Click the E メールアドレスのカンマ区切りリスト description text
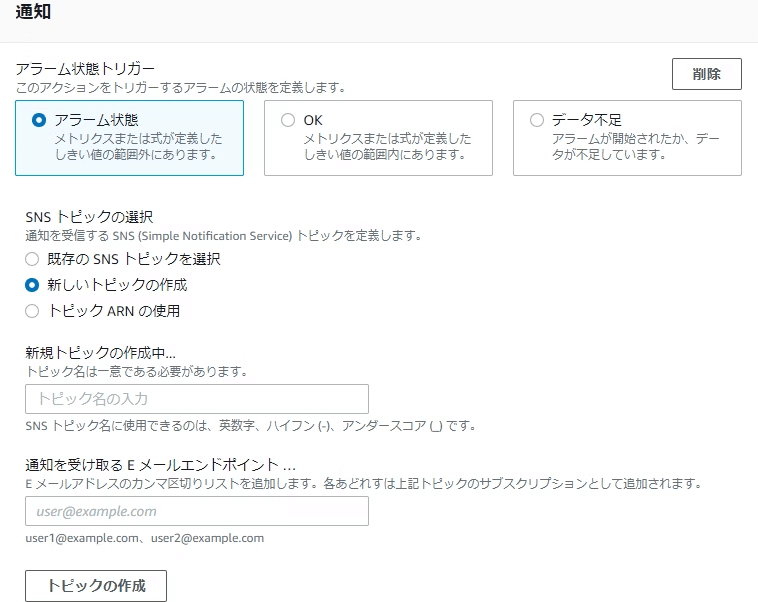Image resolution: width=758 pixels, height=602 pixels. (364, 484)
